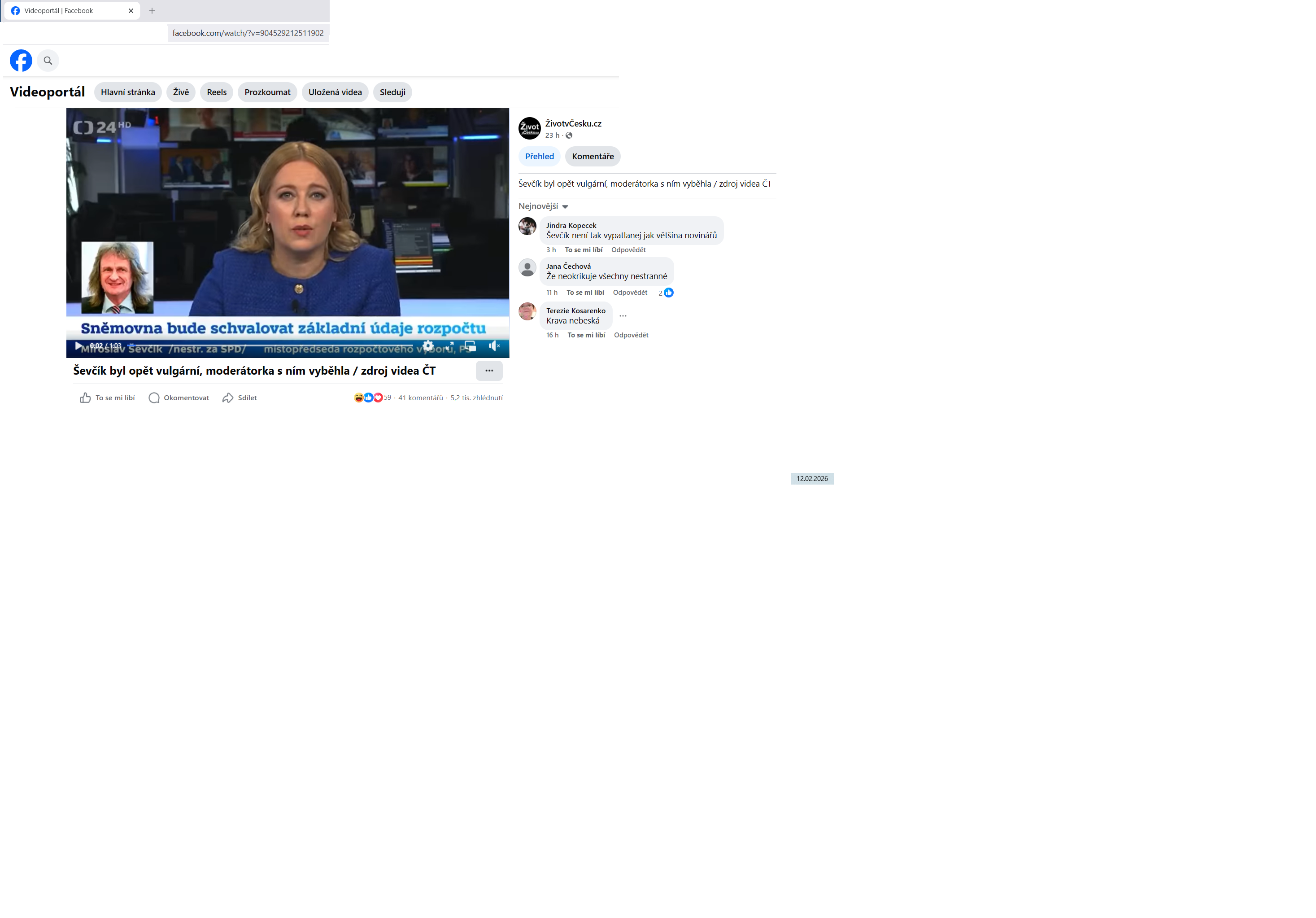Screen dimensions: 1316x918
Task: Seek along the video progress bar
Action: 270,345
